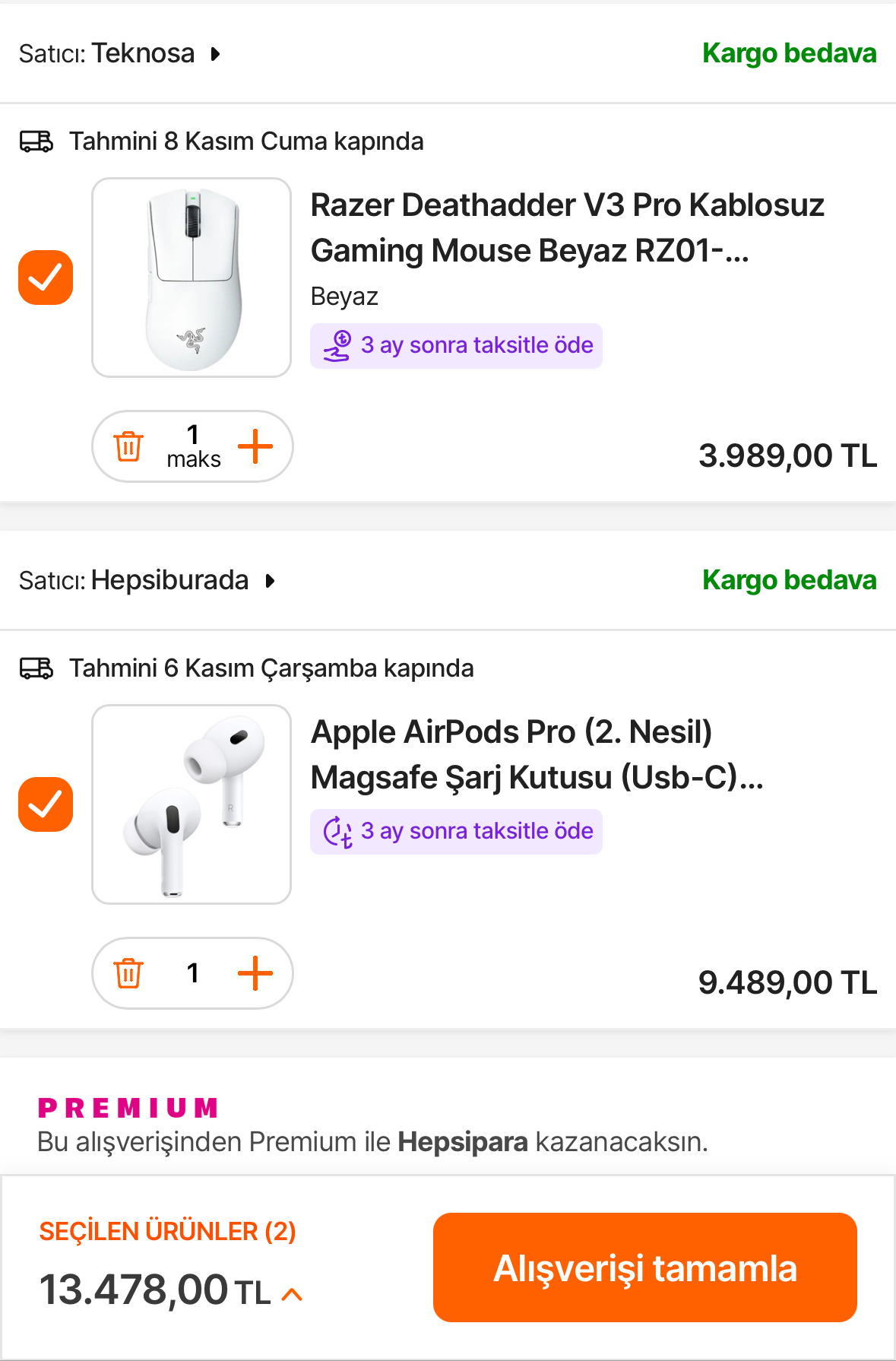
Task: Tap AirPods '3 ay sonra taksitle öde' label
Action: pos(477,831)
